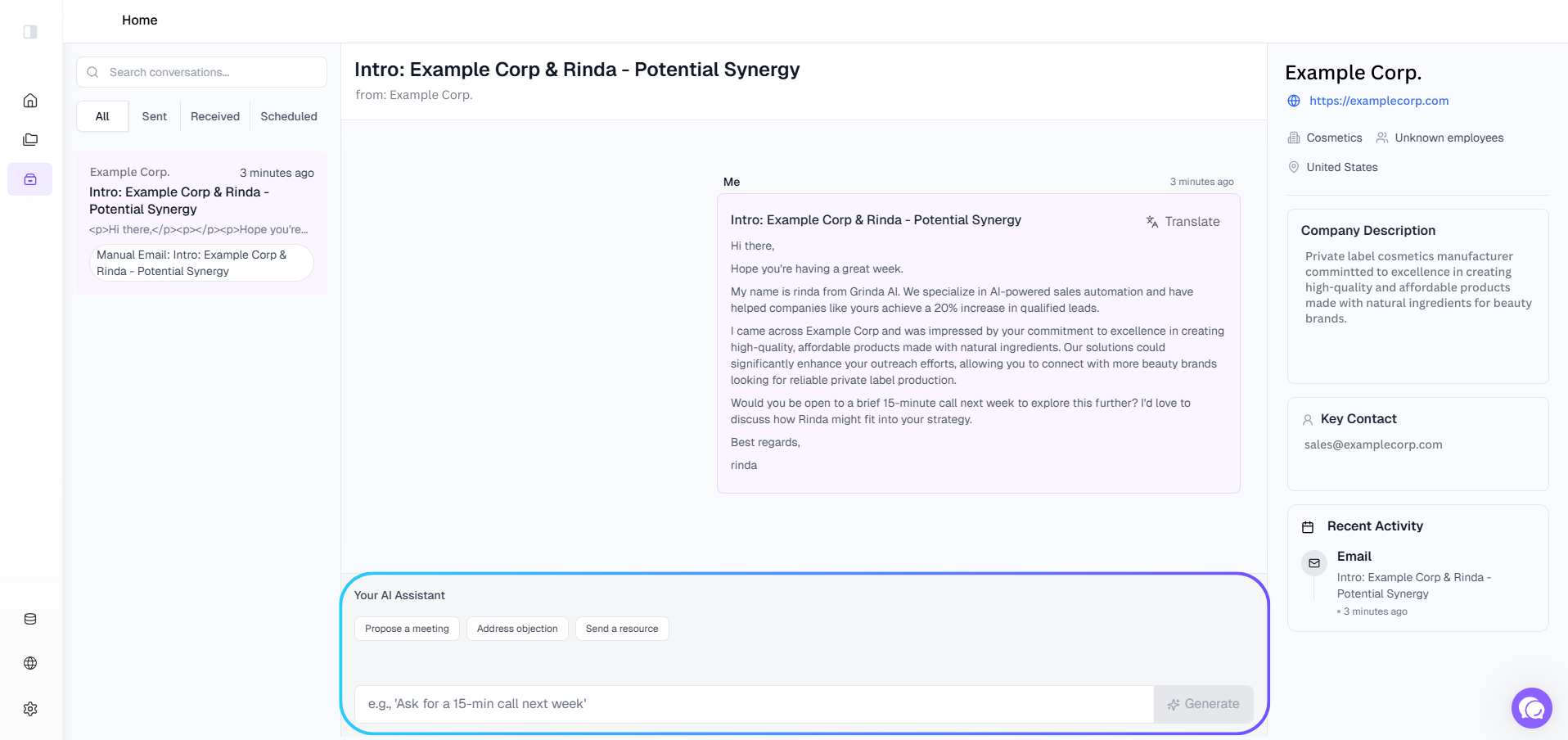Viewport: 1568px width, 740px height.
Task: Click the Home breadcrumb
Action: [140, 20]
